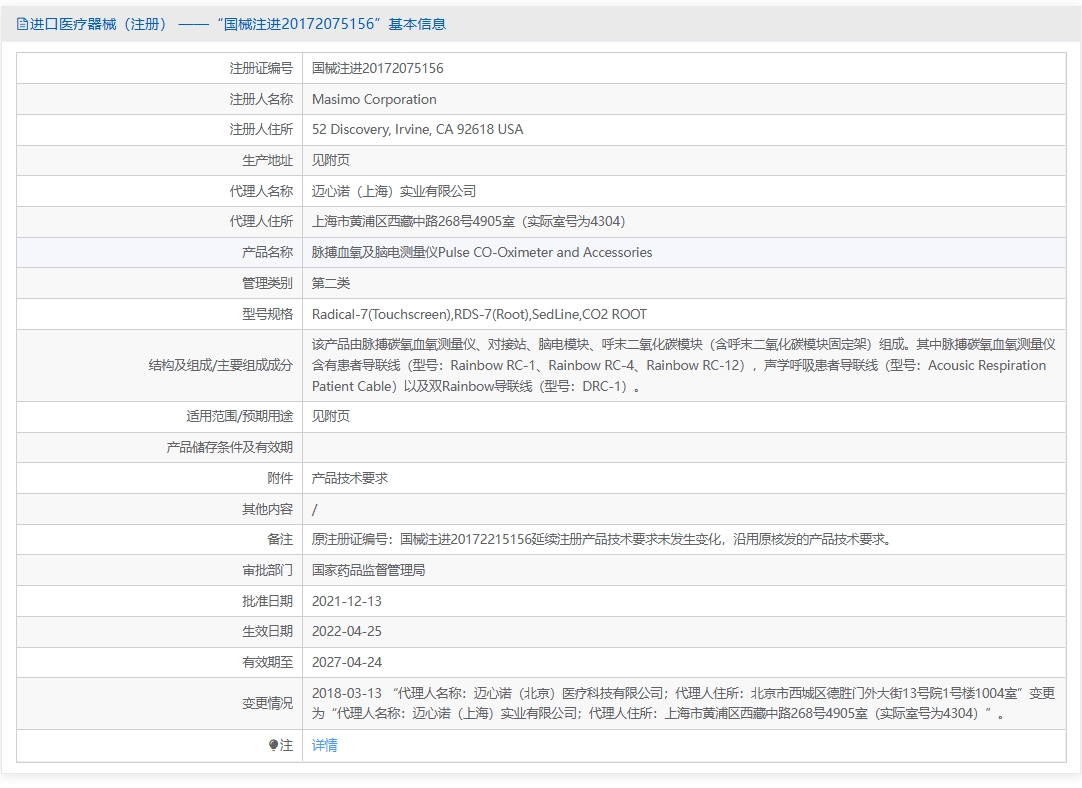Select the 变更情况 label
The height and width of the screenshot is (788, 1082).
point(267,703)
